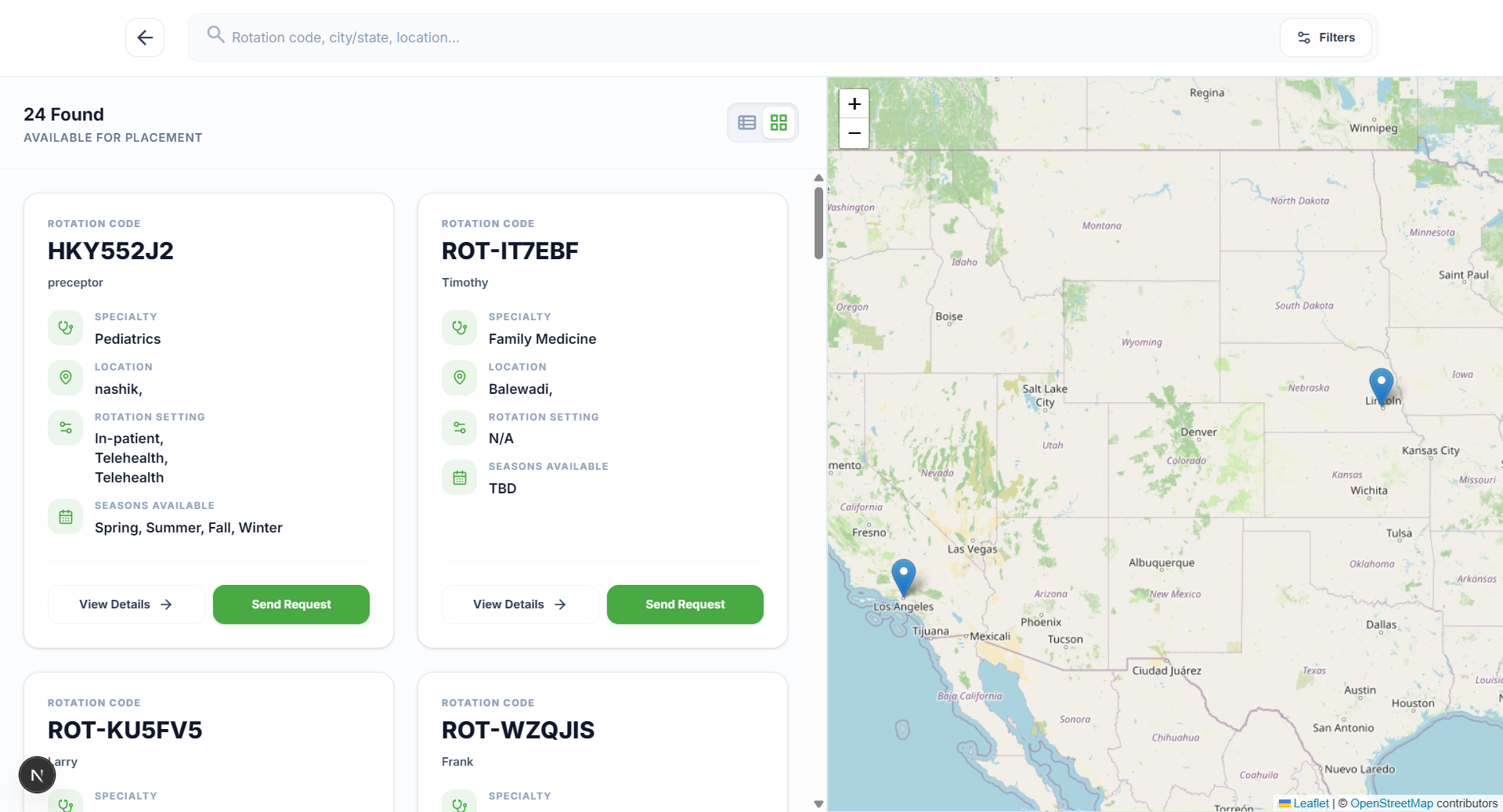Zoom in on the map
Viewport: 1503px width, 812px height.
(854, 103)
